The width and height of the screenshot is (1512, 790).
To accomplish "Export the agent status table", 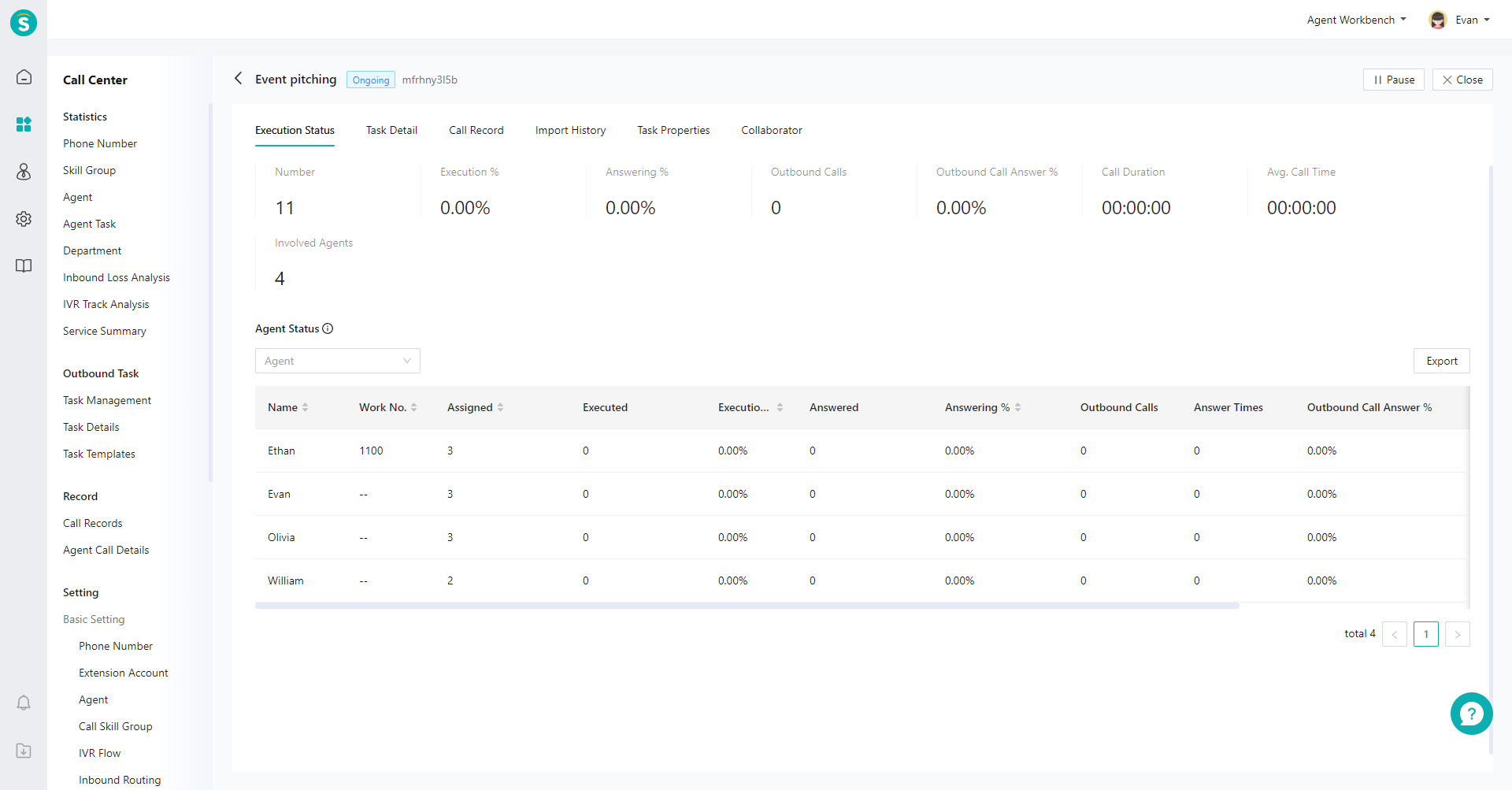I will [x=1442, y=361].
